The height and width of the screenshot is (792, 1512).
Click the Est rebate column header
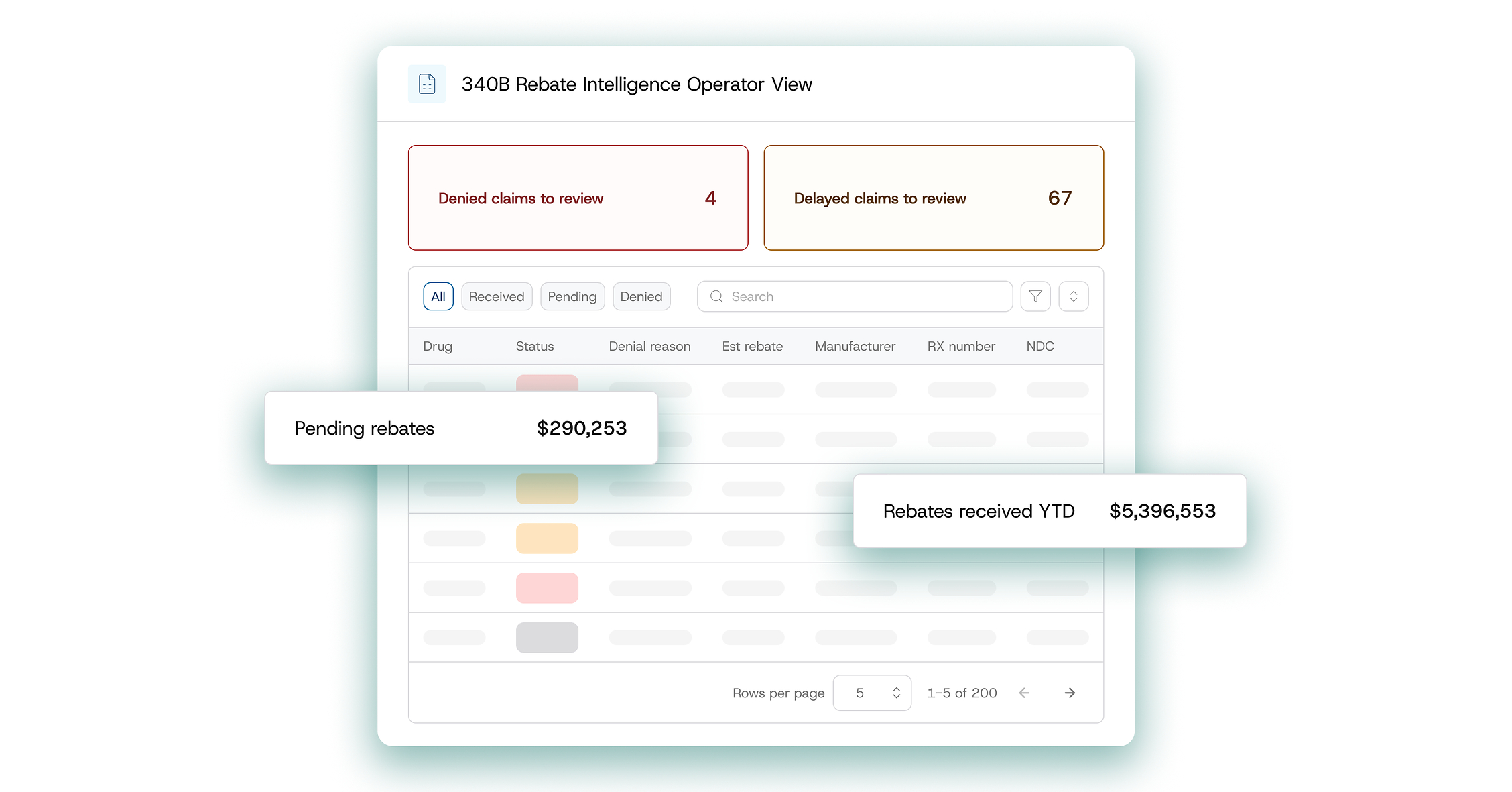click(x=752, y=346)
